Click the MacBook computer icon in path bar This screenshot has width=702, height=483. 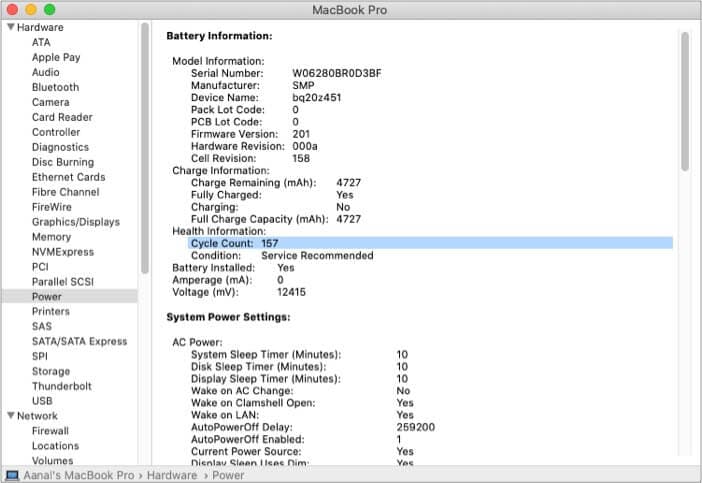(x=12, y=475)
